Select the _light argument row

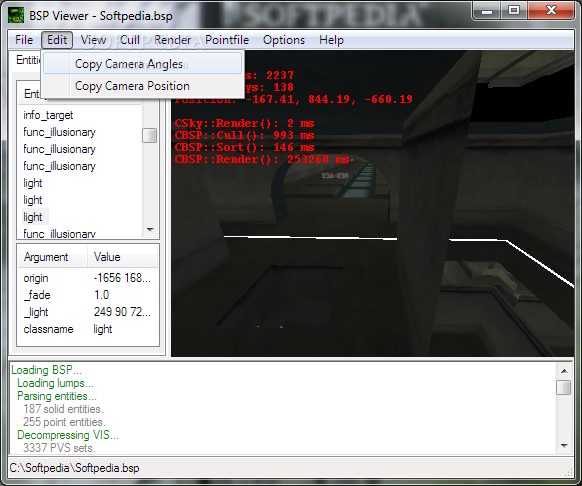point(88,312)
